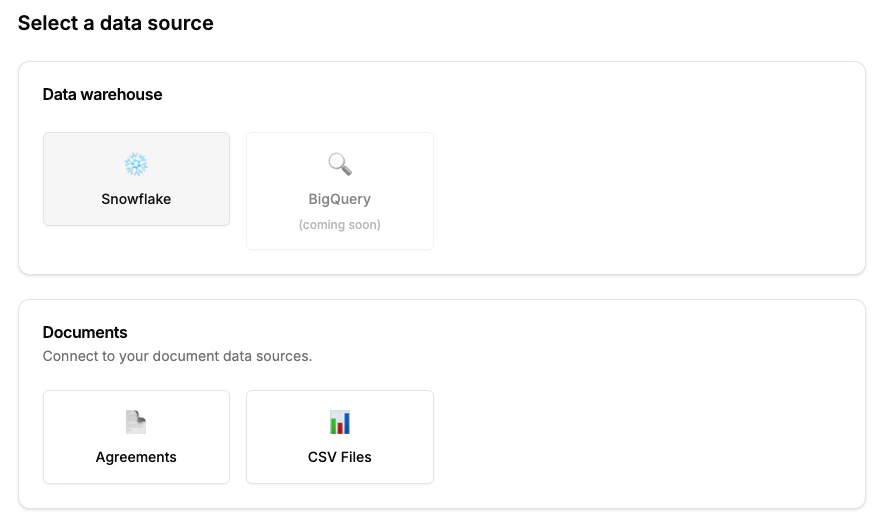The width and height of the screenshot is (890, 525).
Task: Pick the CSV Files text label
Action: coord(340,457)
